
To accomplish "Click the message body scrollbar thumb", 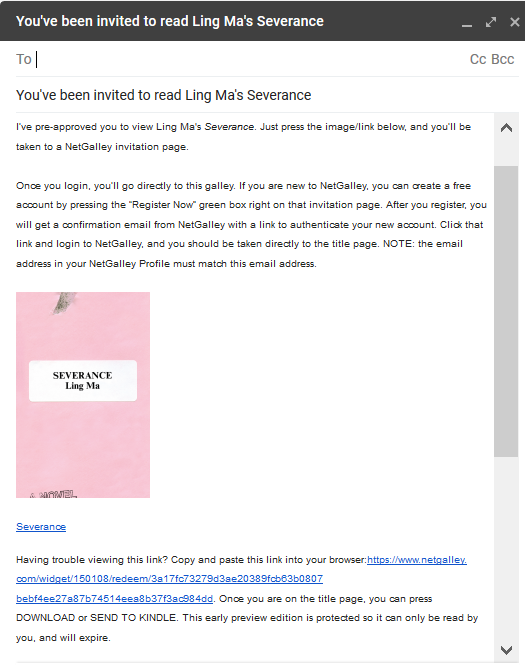I will tap(506, 311).
